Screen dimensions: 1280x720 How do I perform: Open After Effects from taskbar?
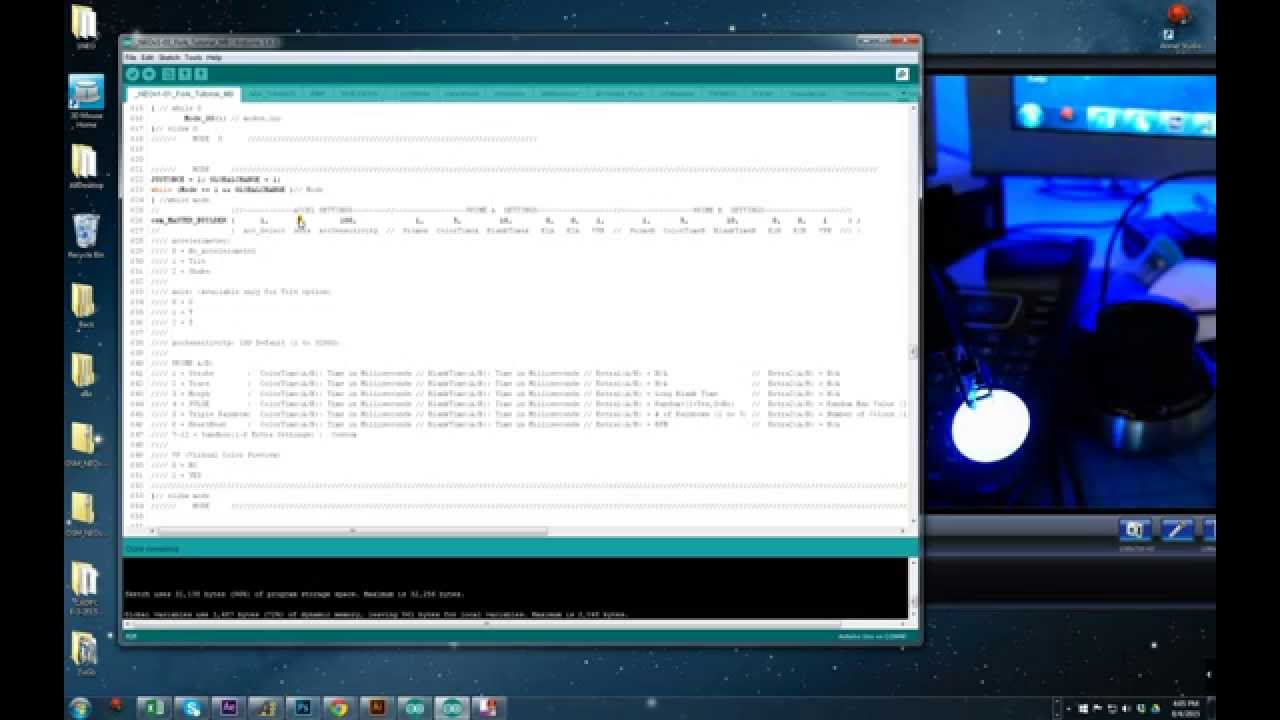tap(228, 707)
